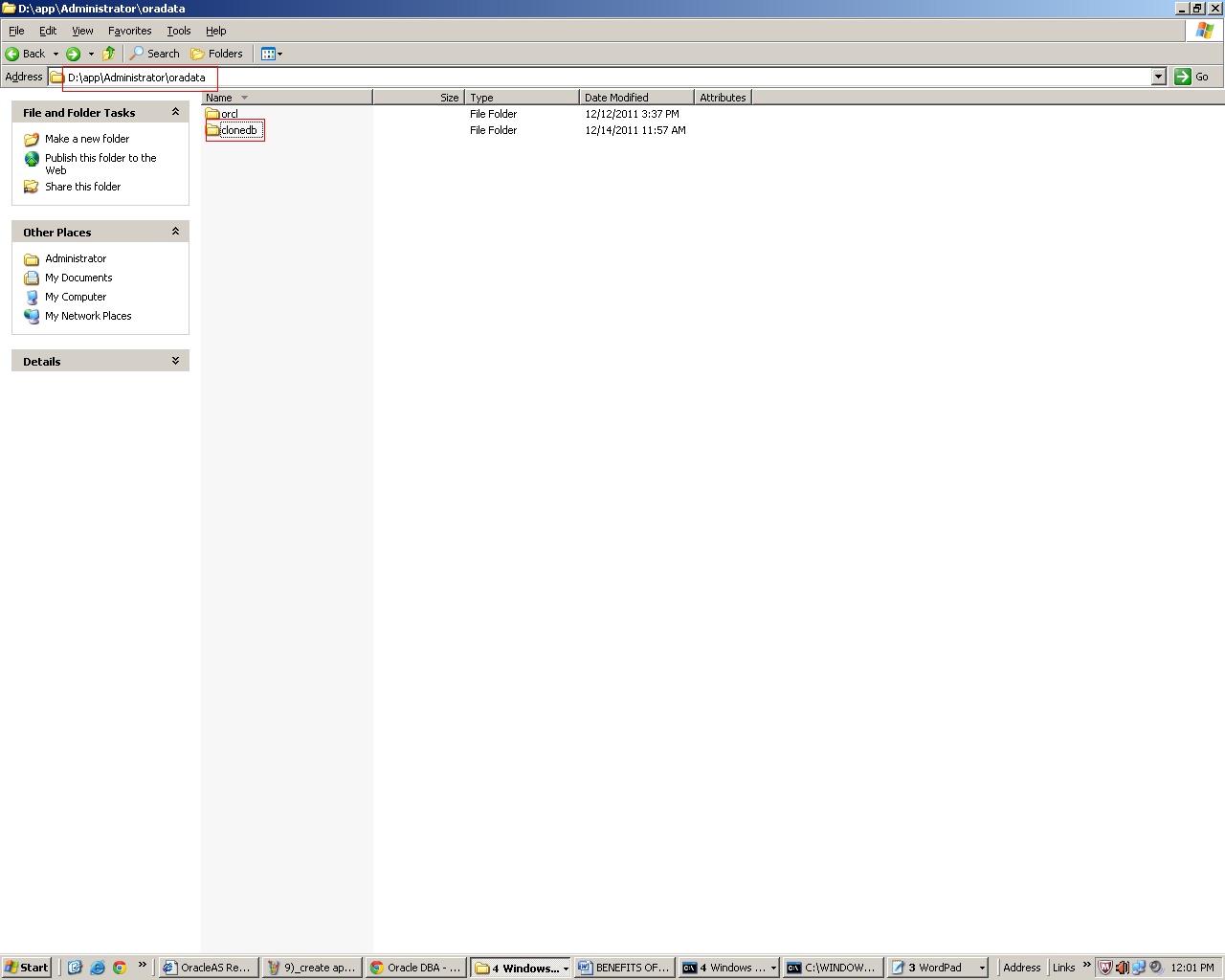Go back using the Back toolbar icon
1225x980 pixels.
click(x=11, y=53)
